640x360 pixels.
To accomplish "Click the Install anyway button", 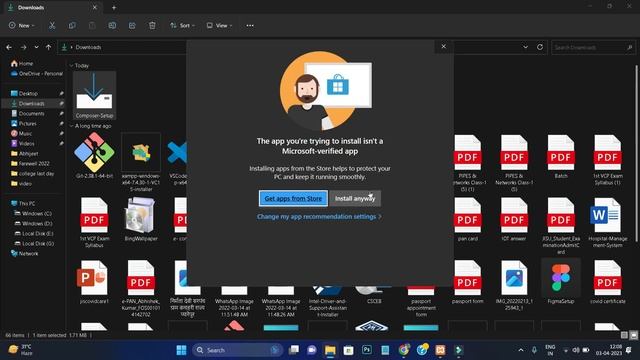I will [x=355, y=198].
